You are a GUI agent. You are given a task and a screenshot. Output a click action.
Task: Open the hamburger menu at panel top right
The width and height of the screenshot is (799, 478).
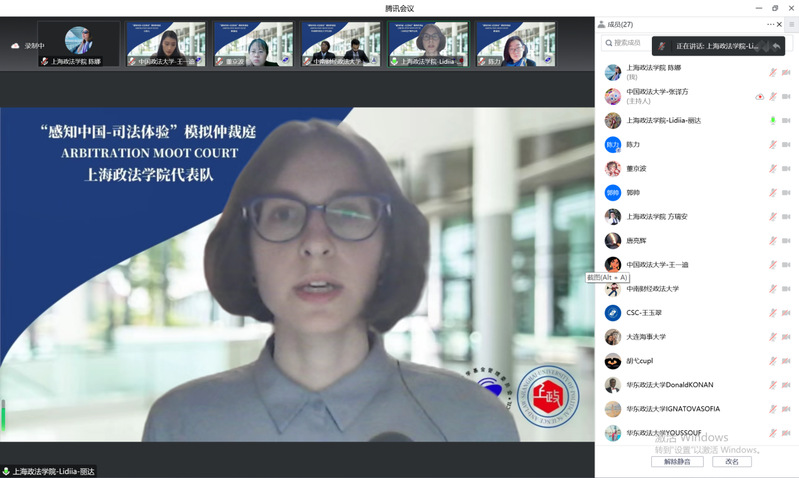(790, 24)
